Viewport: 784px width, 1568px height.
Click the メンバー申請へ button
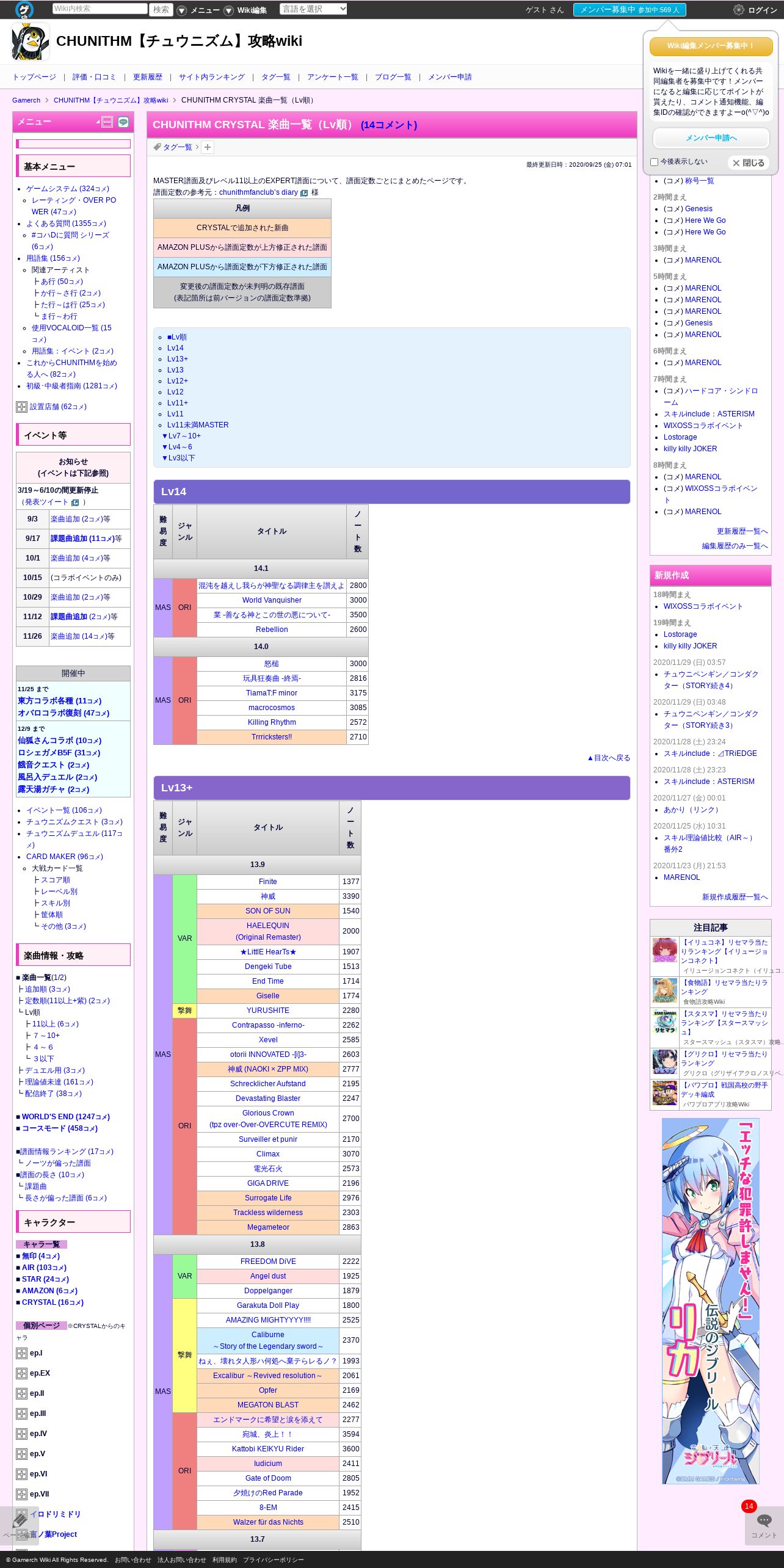tap(711, 138)
